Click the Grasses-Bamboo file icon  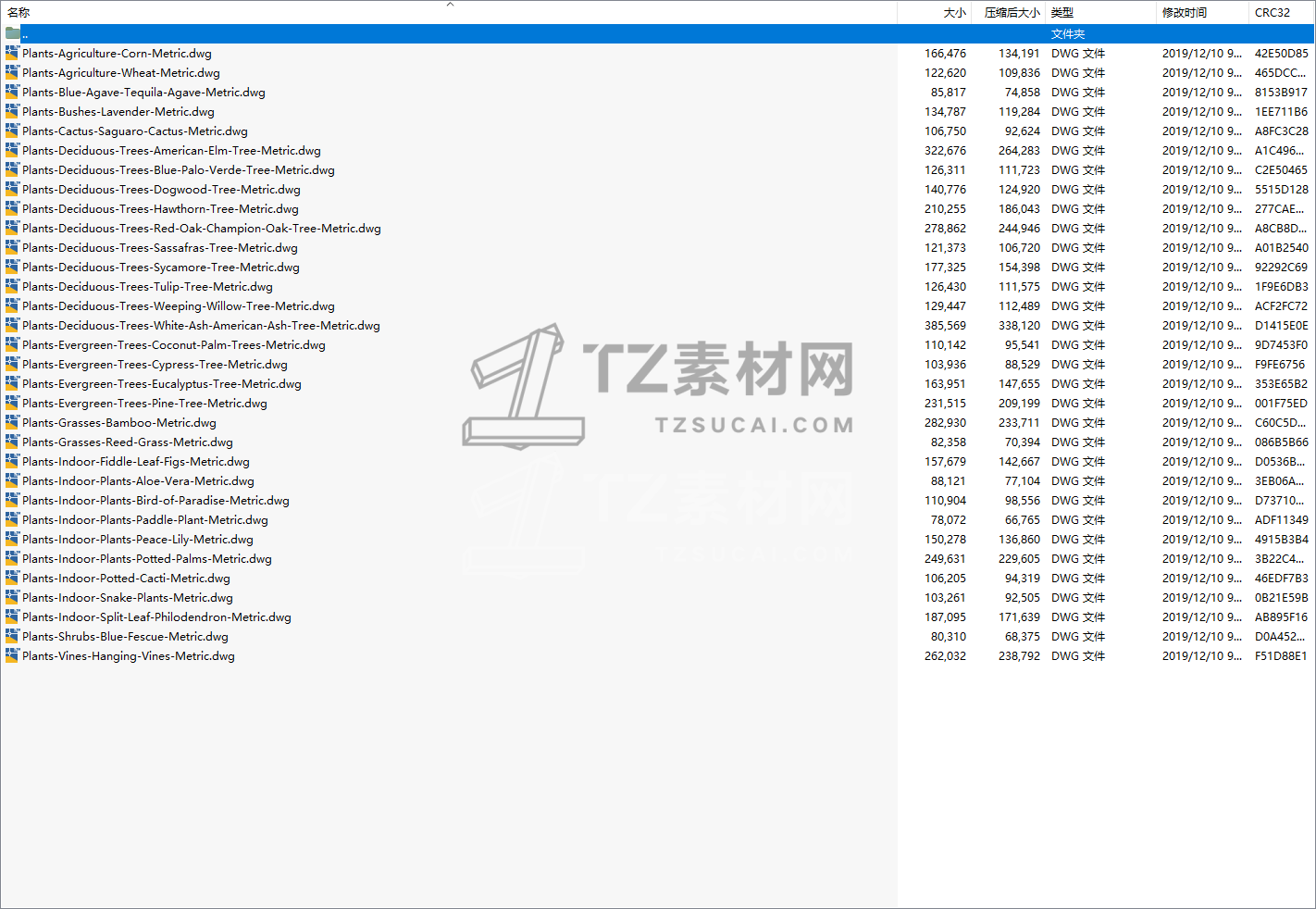[12, 423]
